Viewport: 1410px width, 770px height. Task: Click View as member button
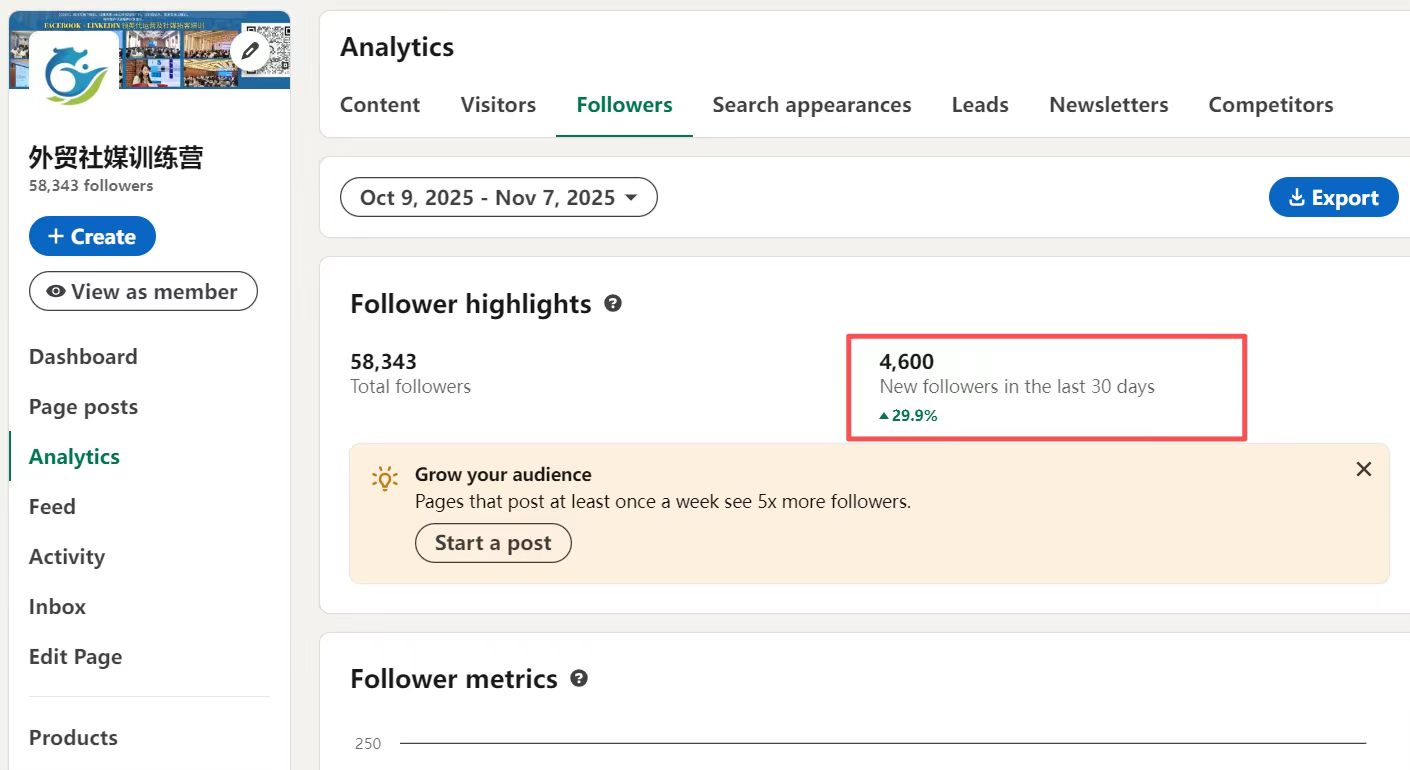pos(143,292)
